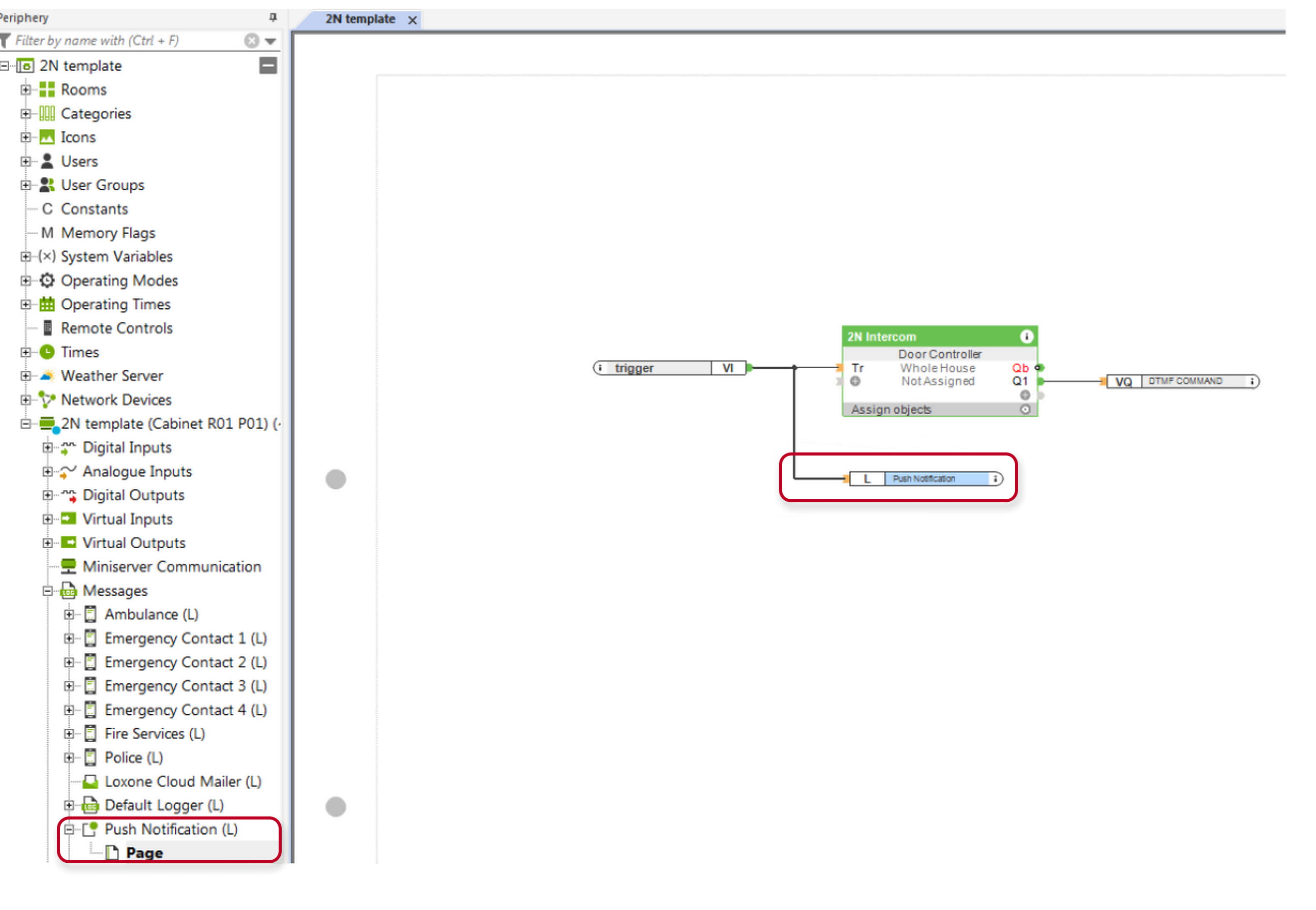Click the Weather Server icon in tree
Screen dimensions: 1316x910
pyautogui.click(x=47, y=376)
